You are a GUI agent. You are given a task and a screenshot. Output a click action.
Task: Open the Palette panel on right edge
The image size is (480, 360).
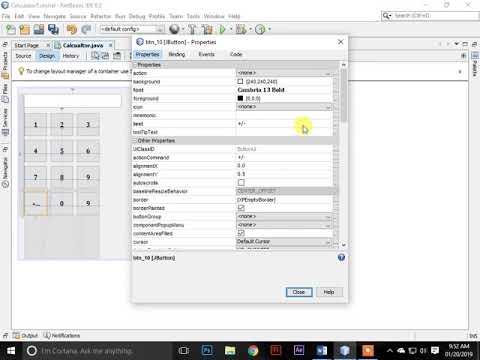pos(475,65)
